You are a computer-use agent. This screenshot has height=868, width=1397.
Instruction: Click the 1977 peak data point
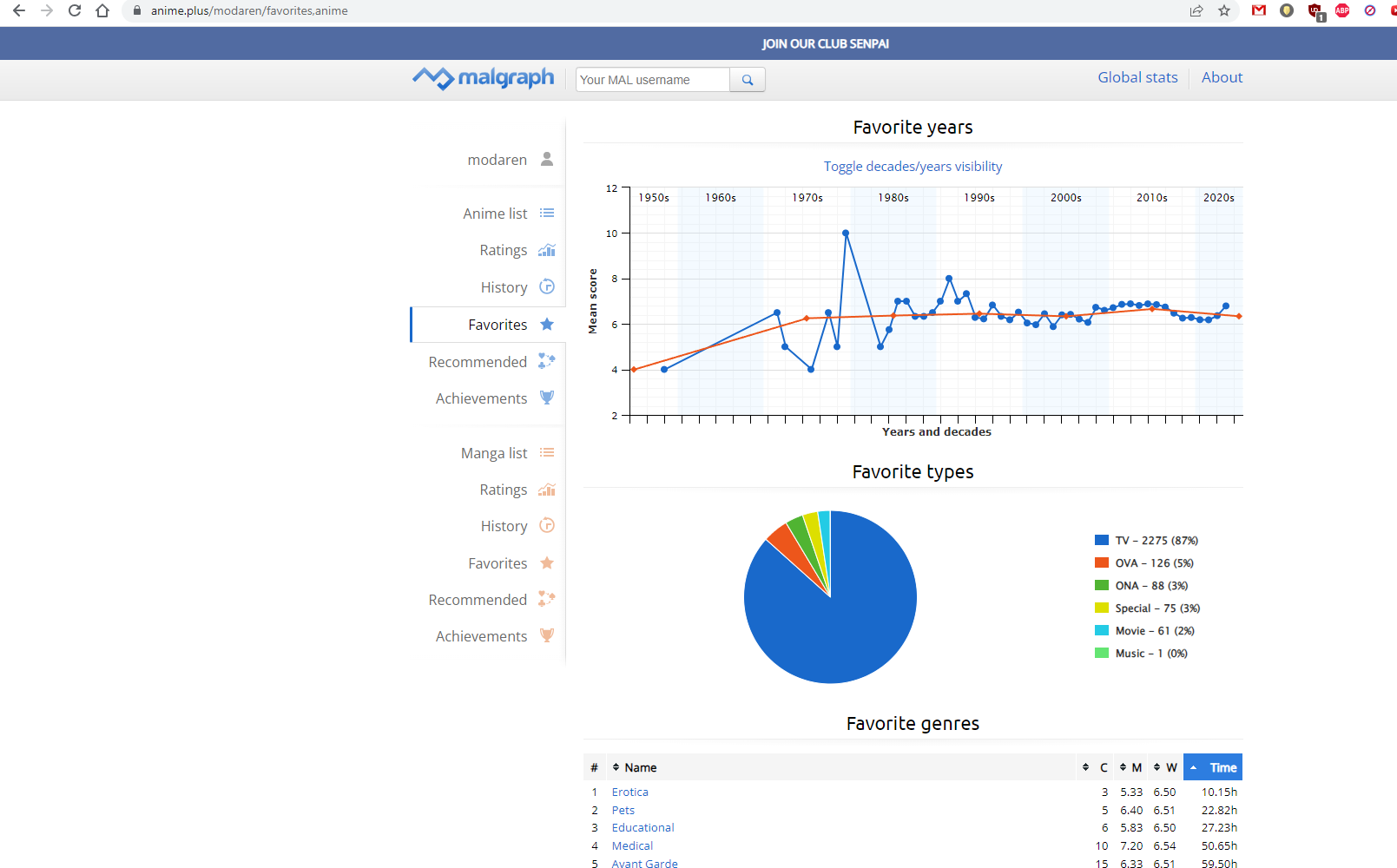[846, 233]
